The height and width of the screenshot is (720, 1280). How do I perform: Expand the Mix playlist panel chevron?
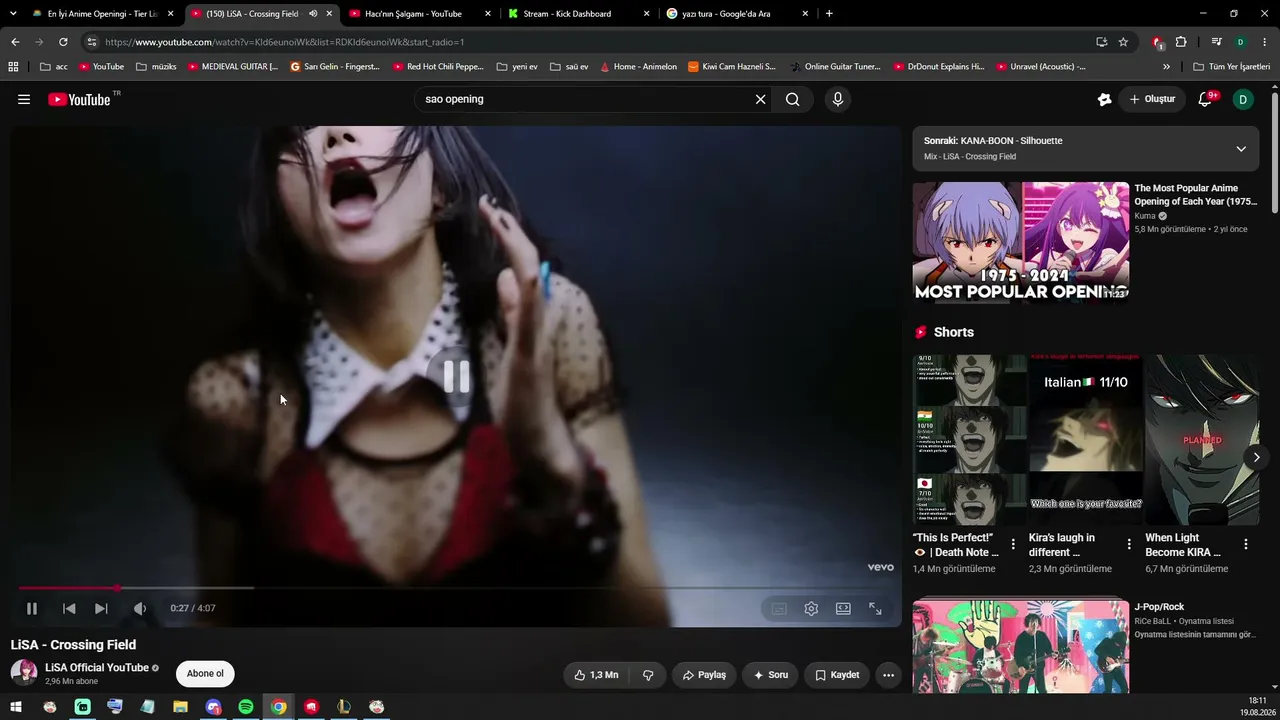(x=1241, y=149)
